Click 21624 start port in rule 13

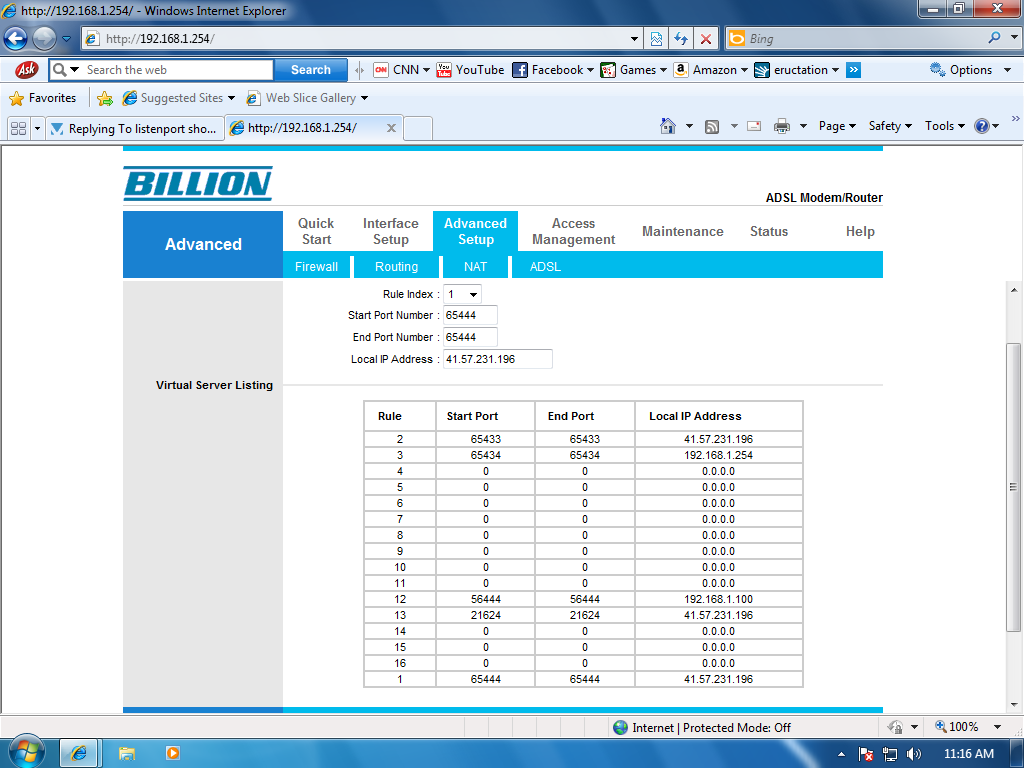click(485, 615)
